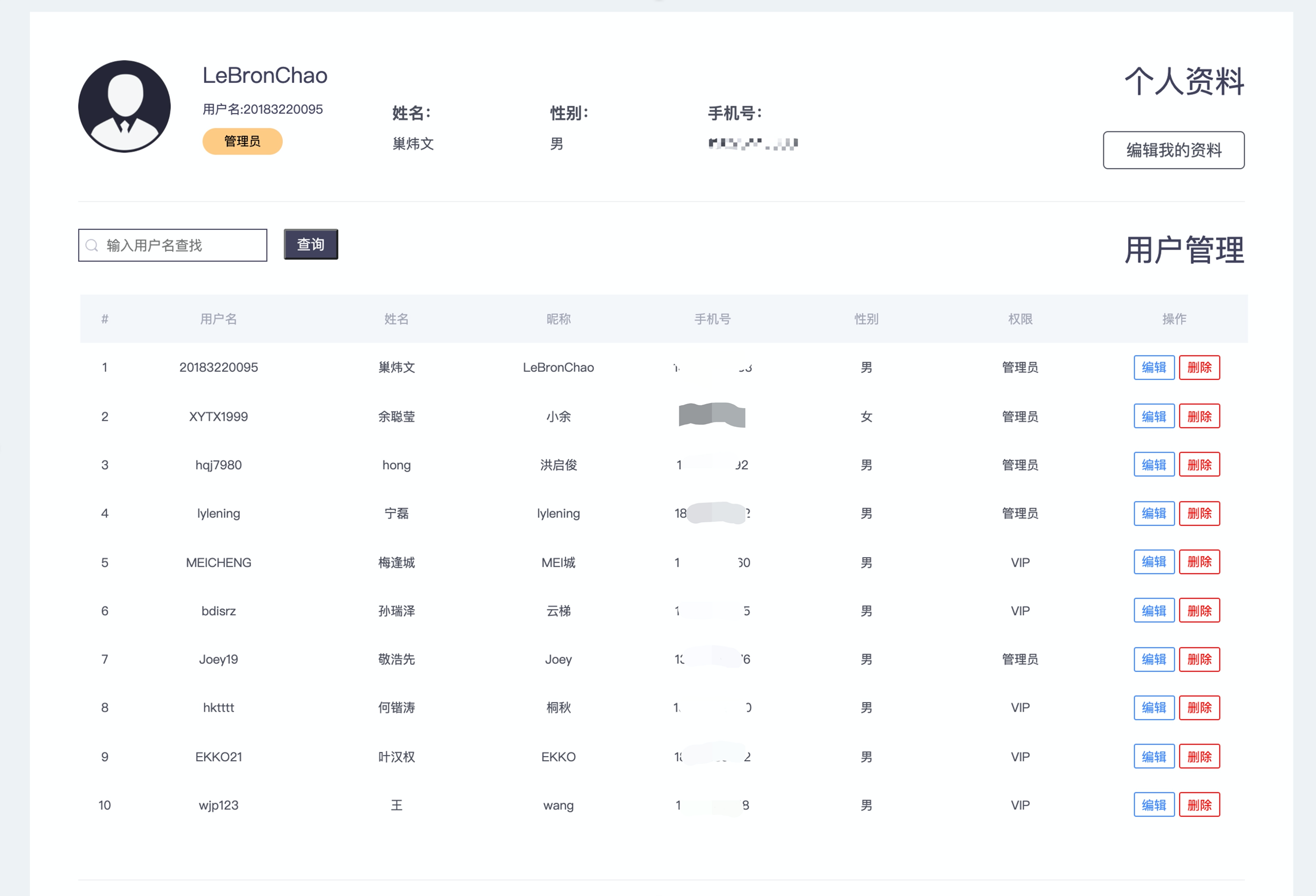Click the 用户名 column header

(x=219, y=319)
